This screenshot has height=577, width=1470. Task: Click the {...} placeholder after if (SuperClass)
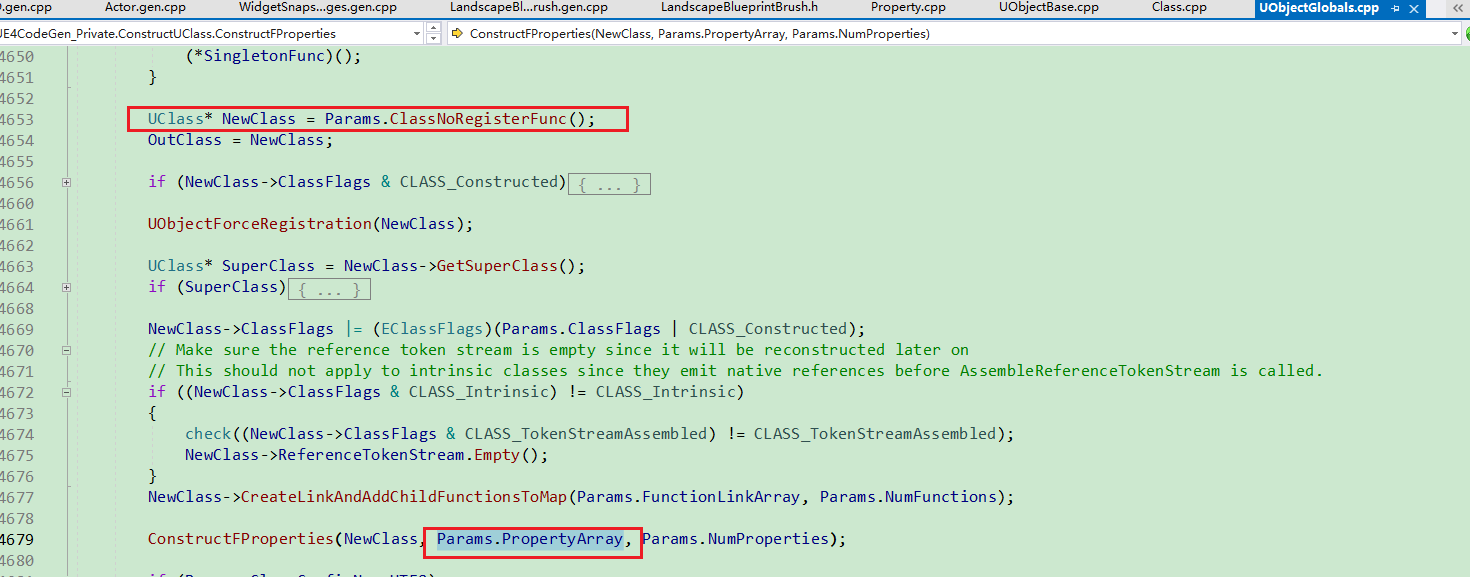pyautogui.click(x=329, y=288)
